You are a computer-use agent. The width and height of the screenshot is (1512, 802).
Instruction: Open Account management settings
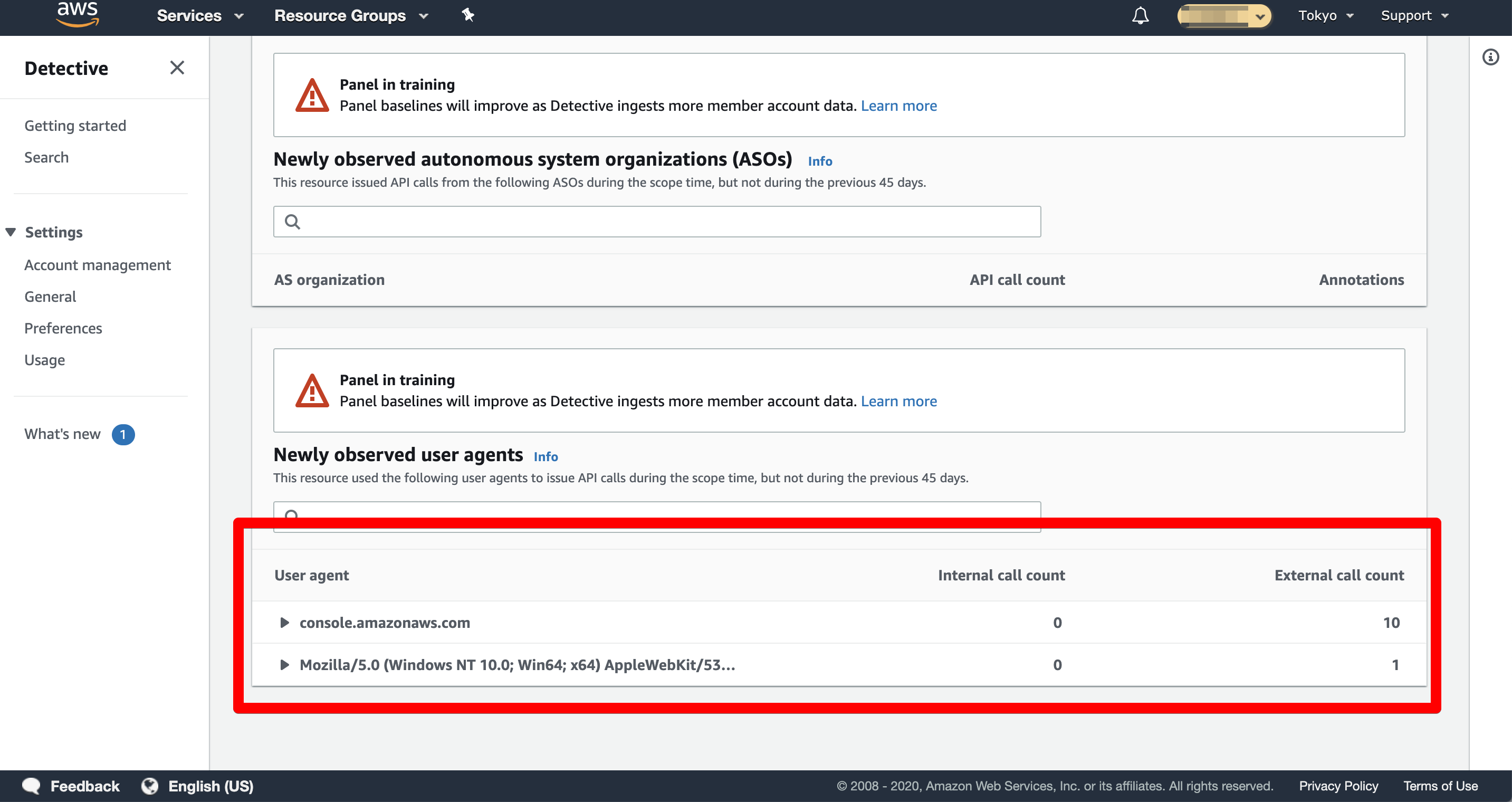[x=98, y=265]
